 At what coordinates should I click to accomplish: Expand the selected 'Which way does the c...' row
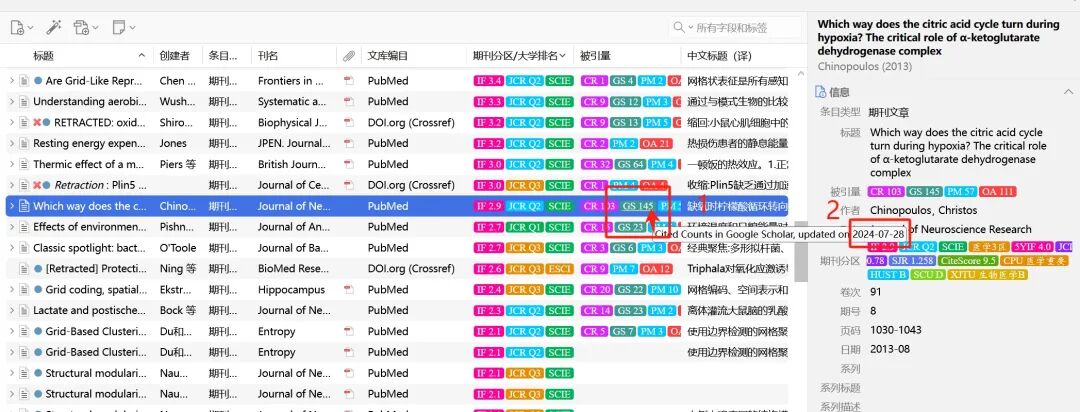coord(12,206)
